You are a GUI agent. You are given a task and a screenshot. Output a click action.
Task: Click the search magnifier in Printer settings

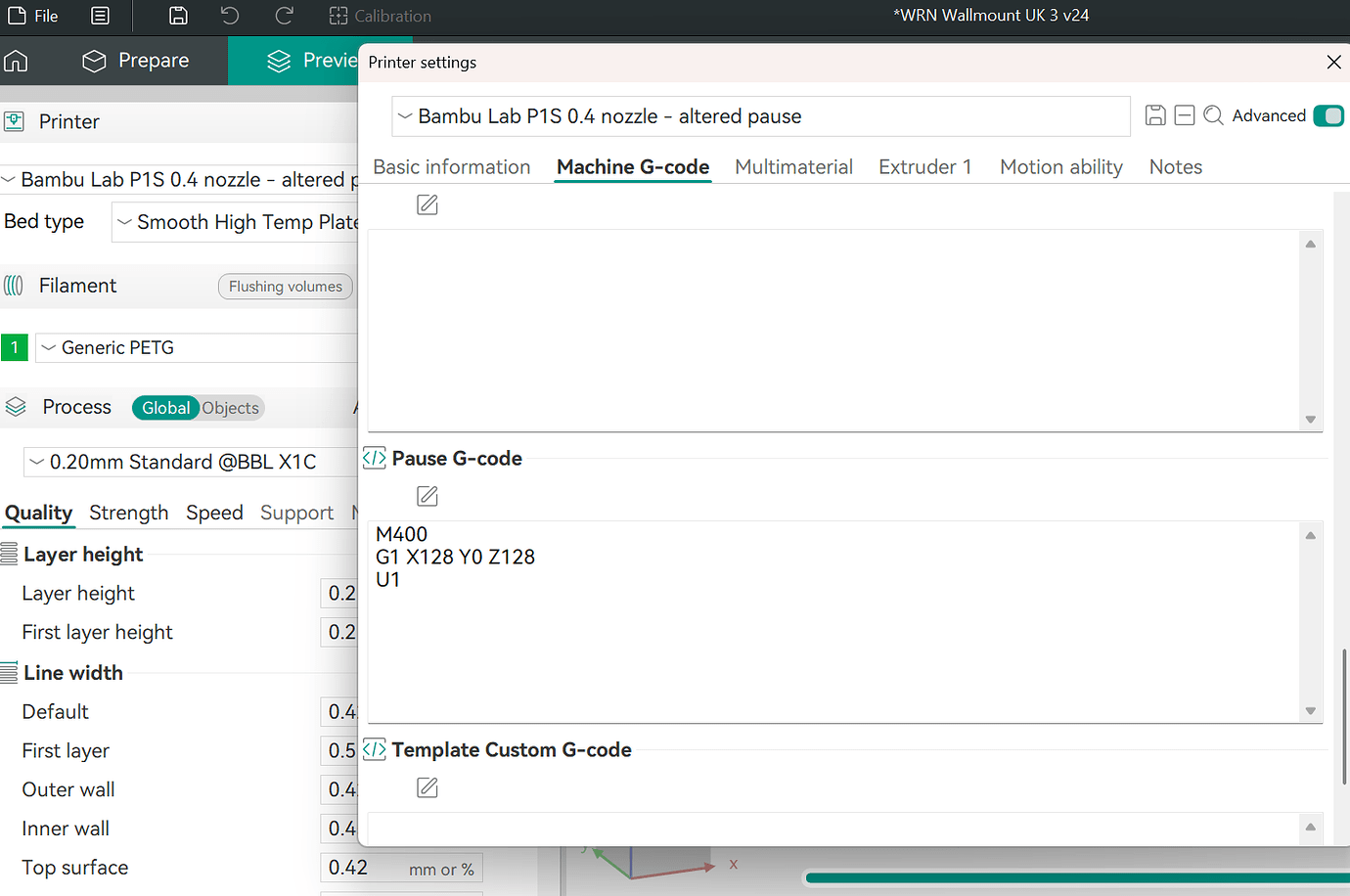click(x=1214, y=115)
